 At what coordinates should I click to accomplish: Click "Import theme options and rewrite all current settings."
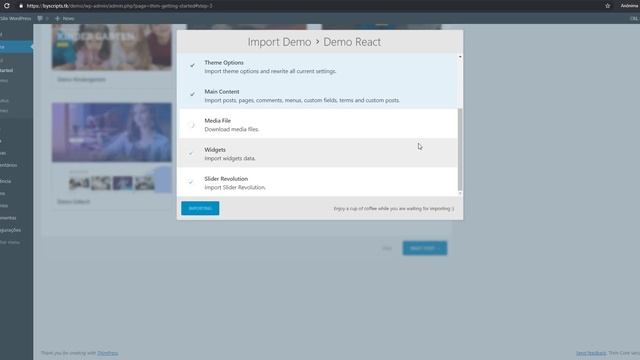[270, 71]
